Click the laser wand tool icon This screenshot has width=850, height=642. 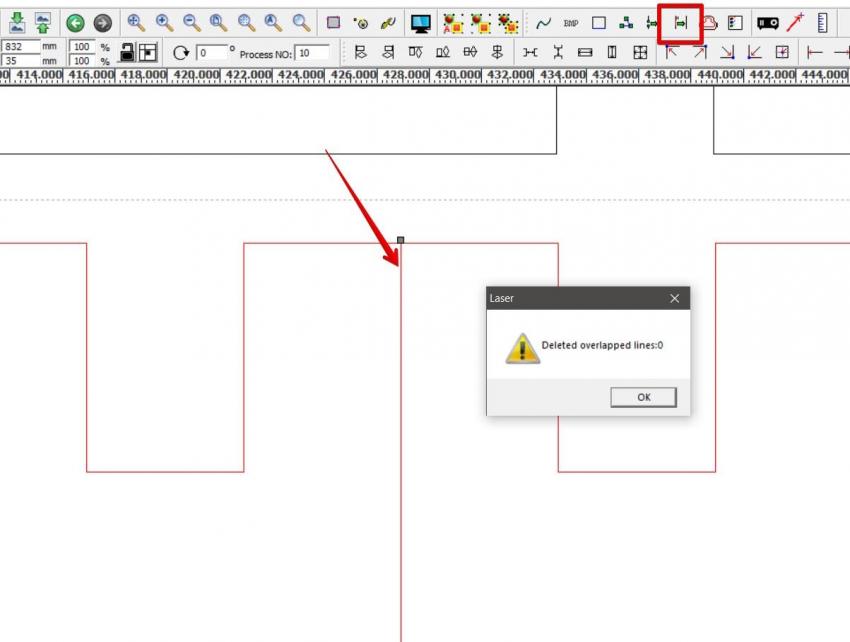click(x=796, y=22)
